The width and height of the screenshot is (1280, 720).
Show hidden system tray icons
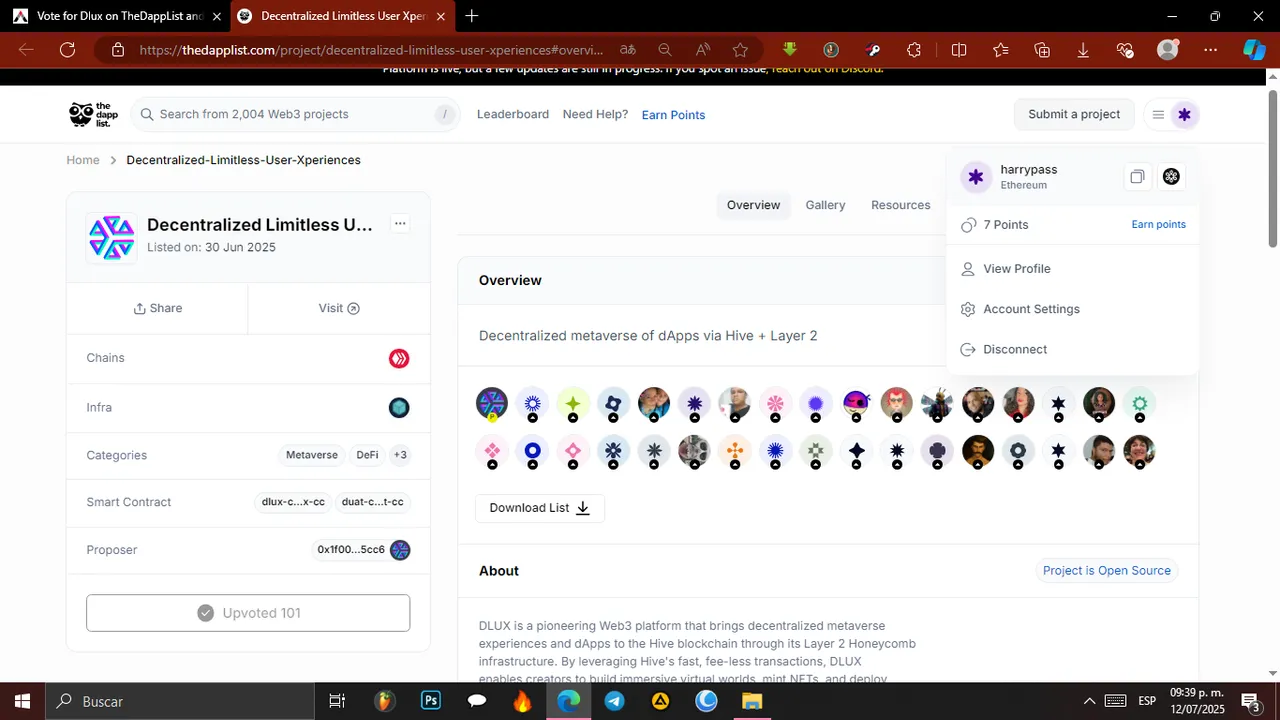pyautogui.click(x=1089, y=701)
